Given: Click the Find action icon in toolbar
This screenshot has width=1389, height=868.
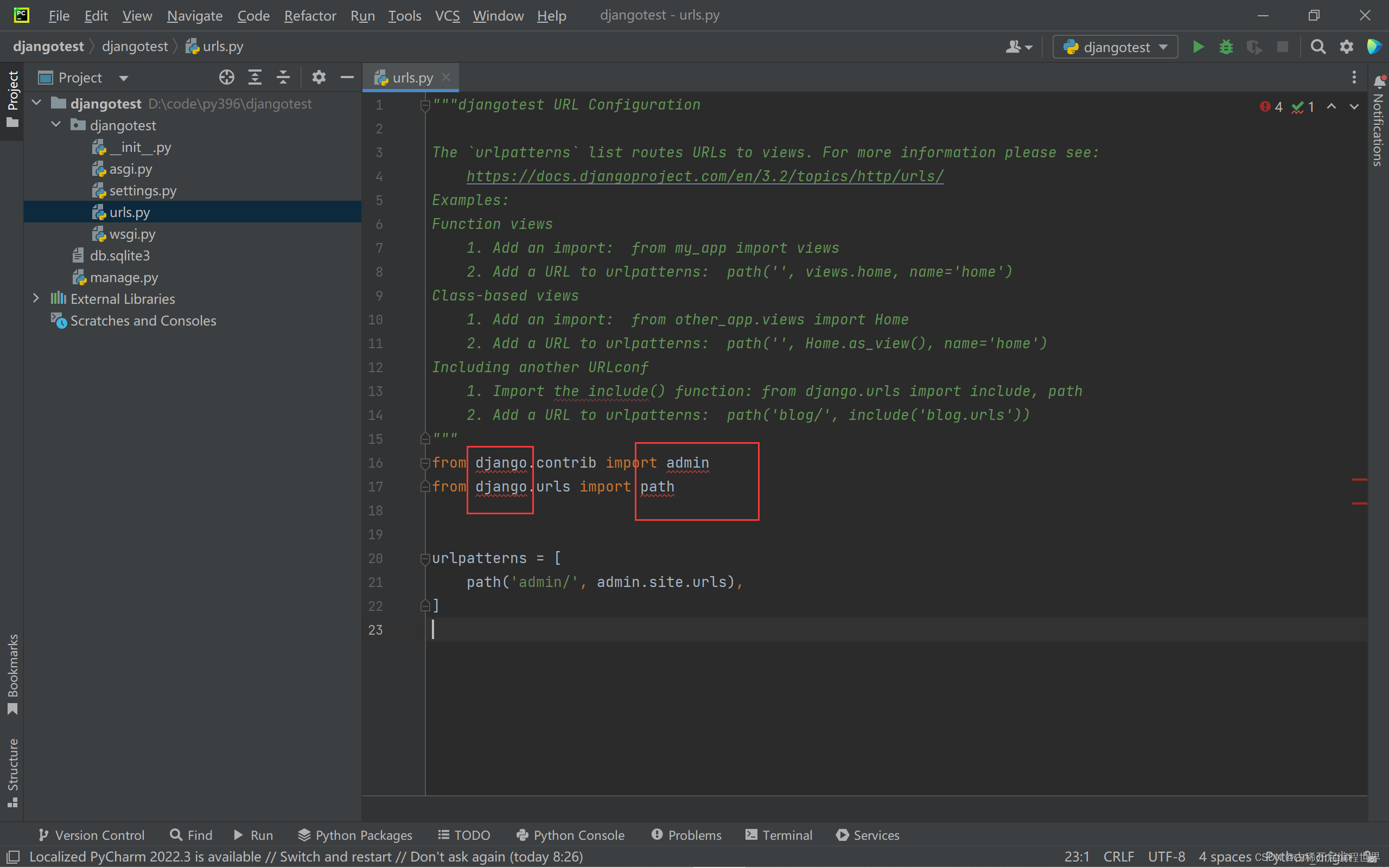Looking at the screenshot, I should click(1318, 47).
